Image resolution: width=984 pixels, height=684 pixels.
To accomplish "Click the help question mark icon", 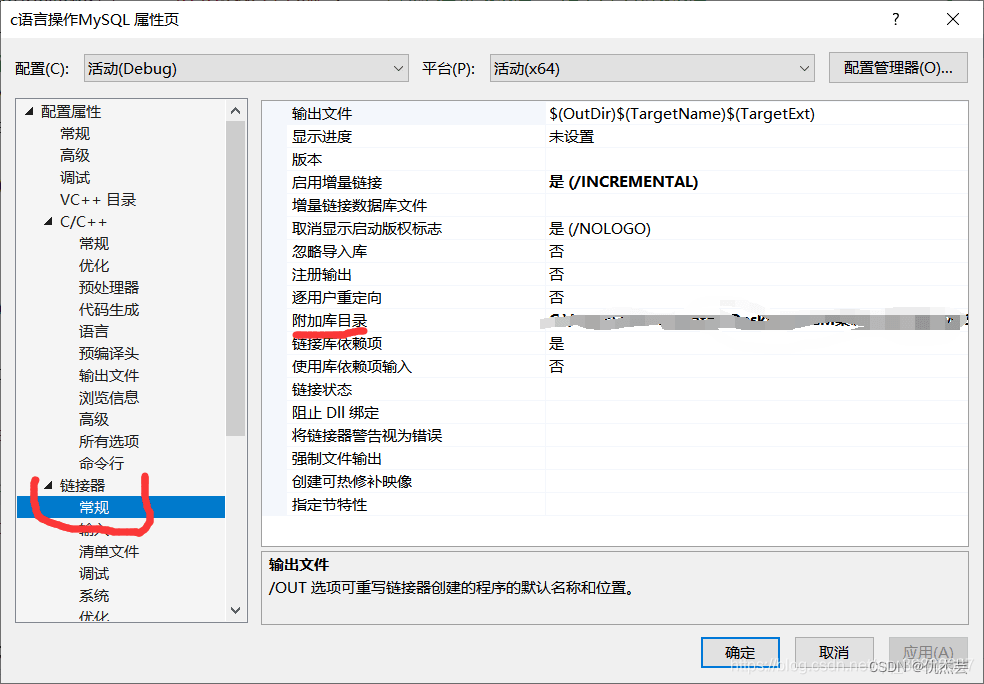I will click(x=896, y=19).
